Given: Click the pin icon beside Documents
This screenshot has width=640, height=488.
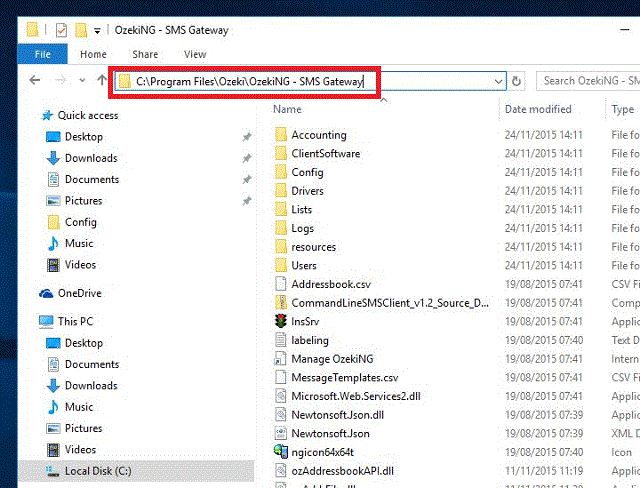Looking at the screenshot, I should click(x=247, y=179).
